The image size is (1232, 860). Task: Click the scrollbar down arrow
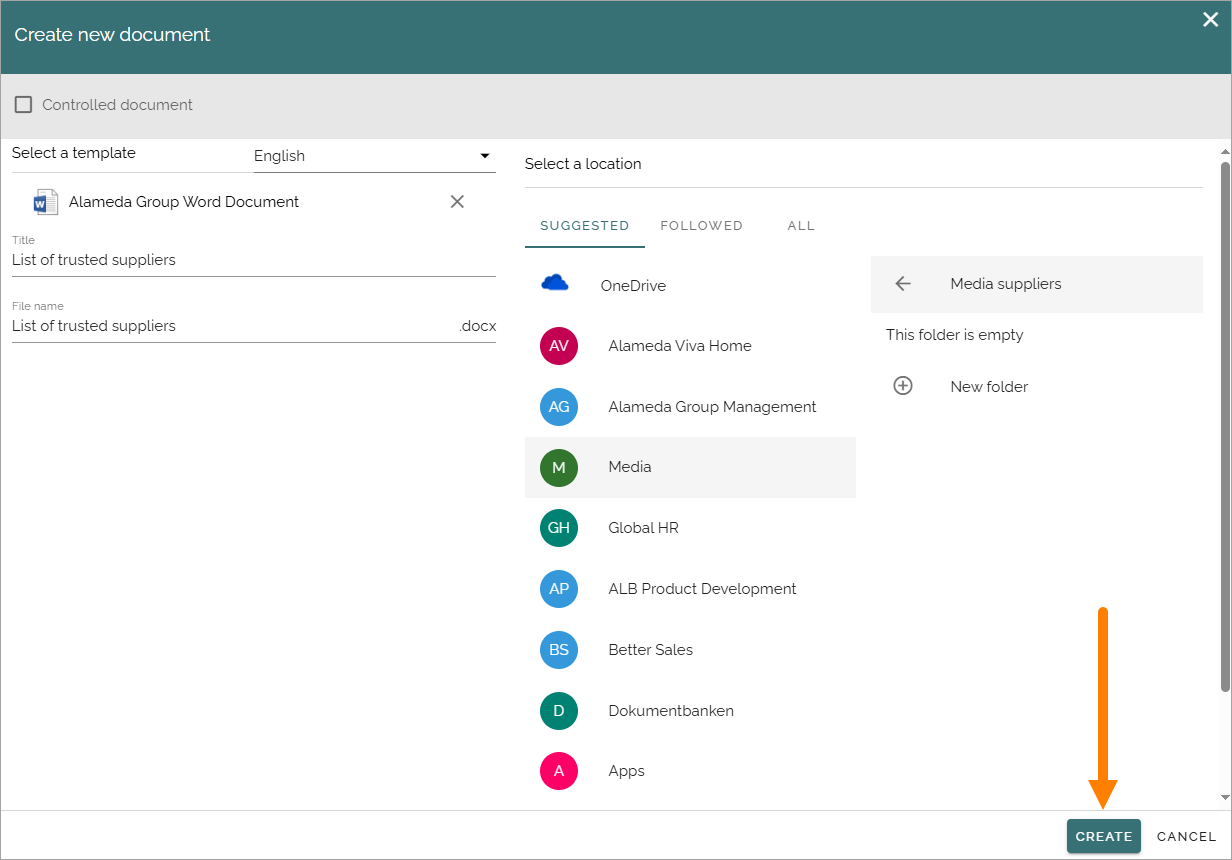coord(1225,798)
